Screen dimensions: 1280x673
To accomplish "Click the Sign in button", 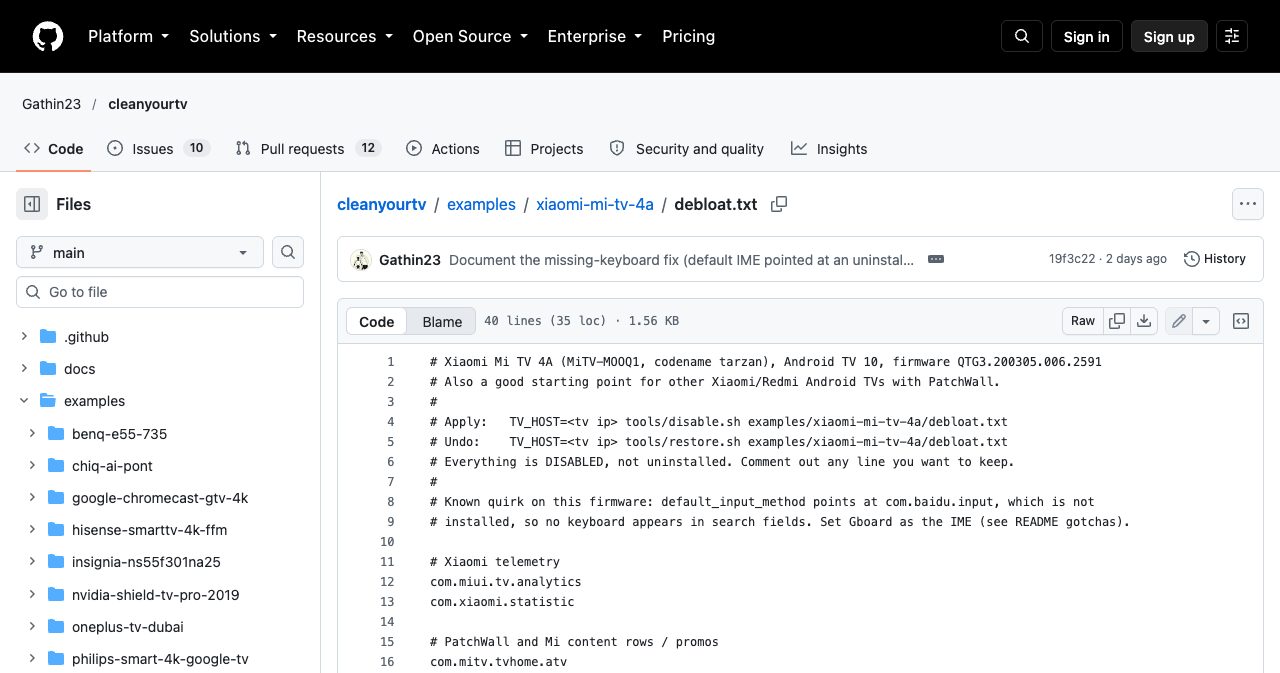I will tap(1087, 36).
